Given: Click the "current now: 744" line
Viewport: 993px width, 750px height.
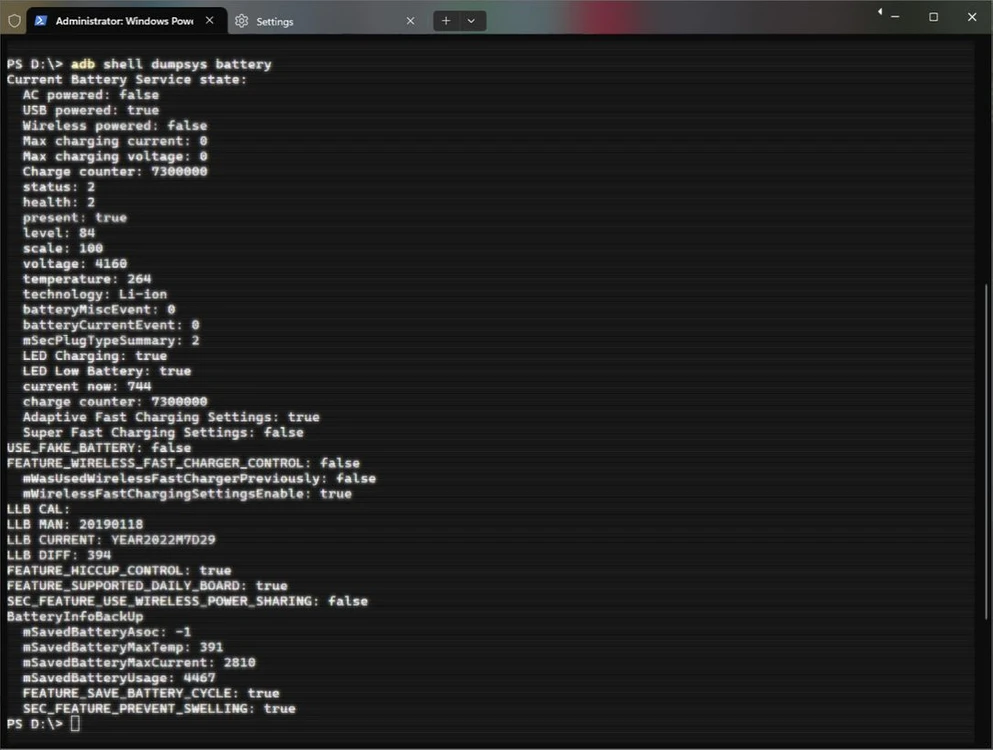Looking at the screenshot, I should coord(87,386).
